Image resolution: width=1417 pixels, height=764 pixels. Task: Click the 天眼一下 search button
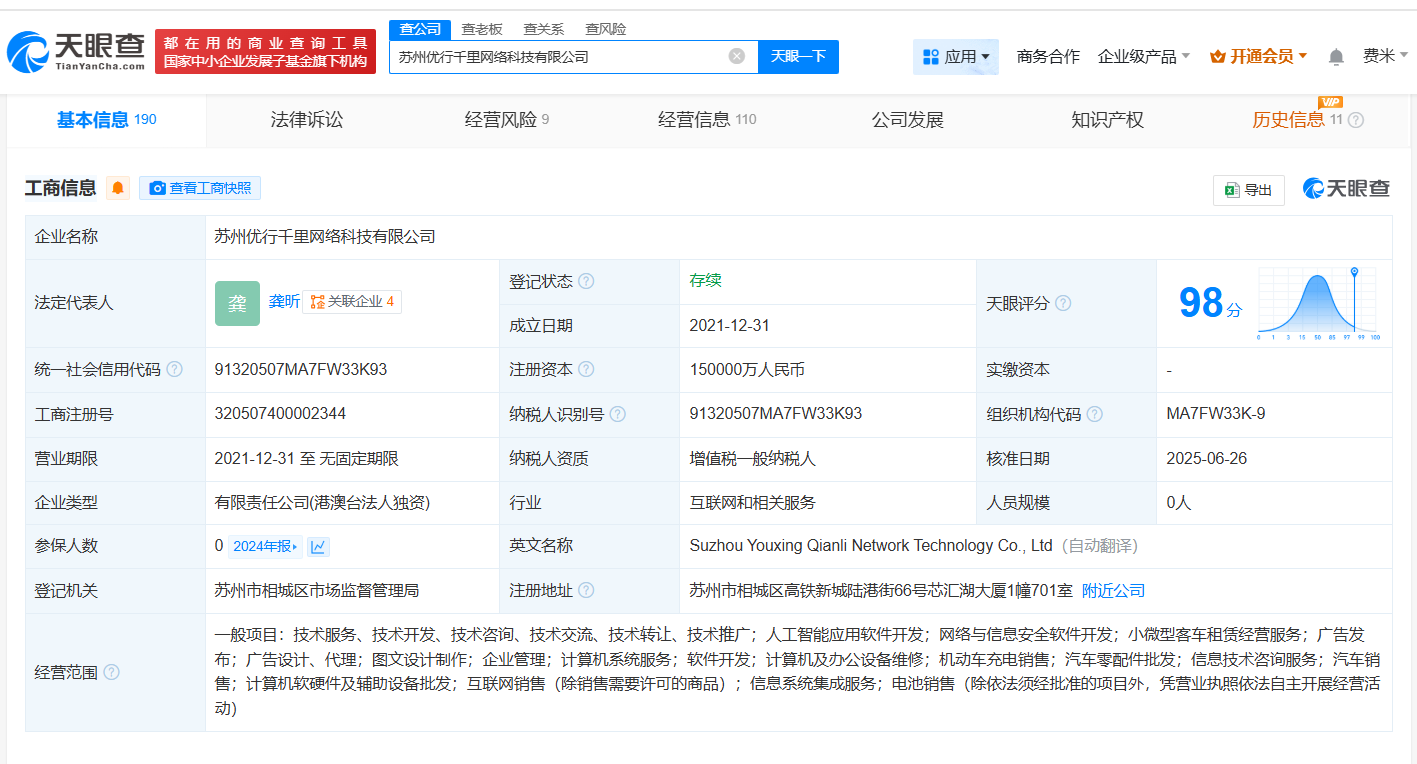click(x=798, y=57)
